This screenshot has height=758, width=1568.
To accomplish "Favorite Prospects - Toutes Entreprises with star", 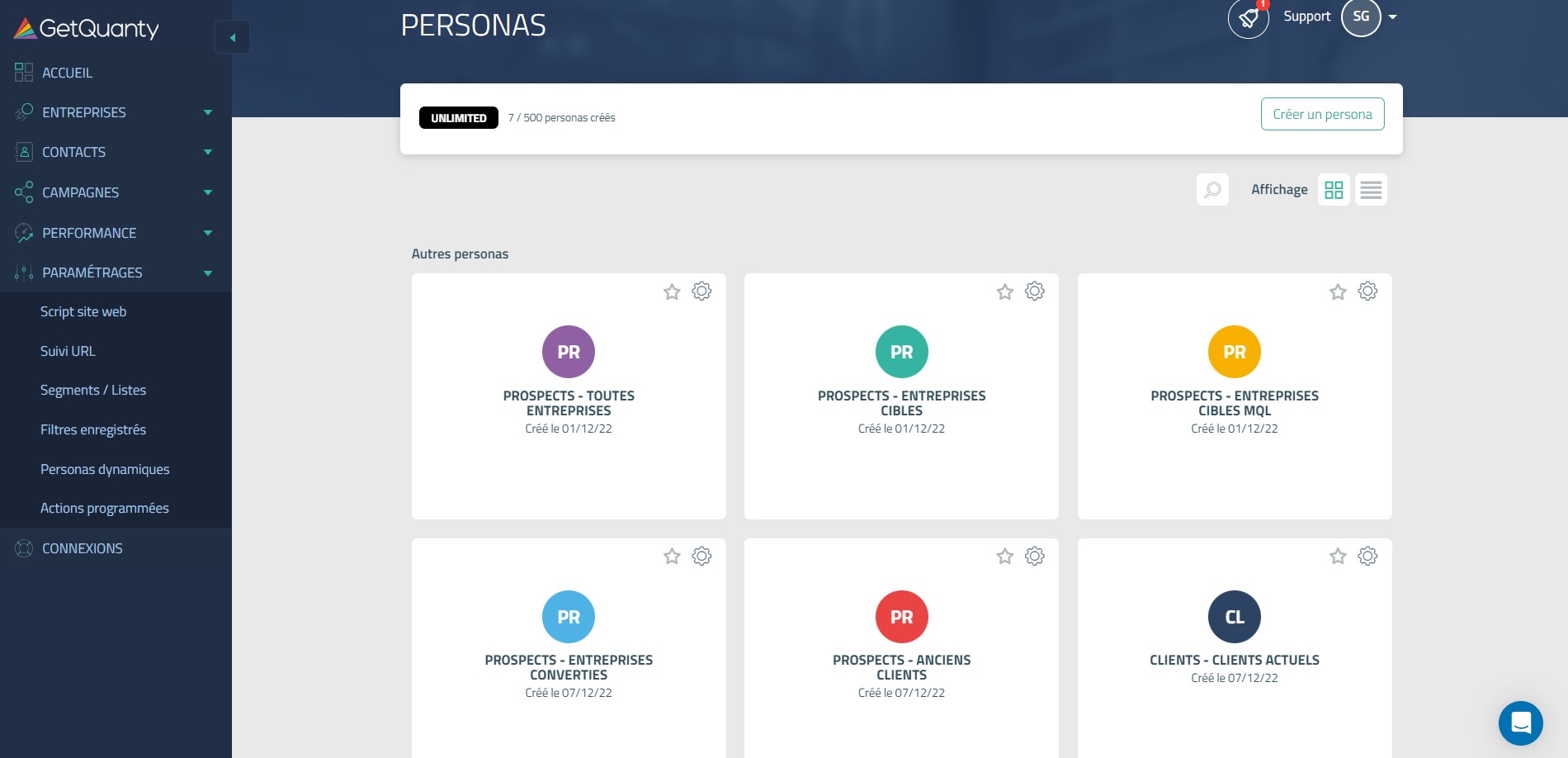I will click(672, 291).
